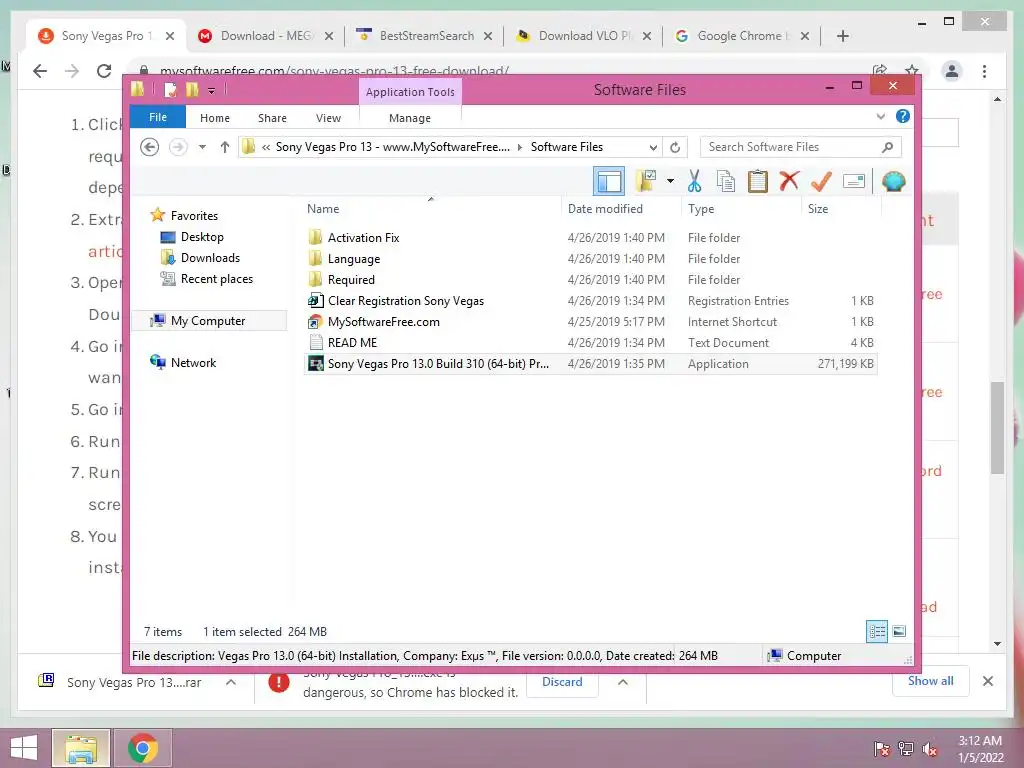Viewport: 1024px width, 768px height.
Task: Select Recent places in navigation pane
Action: (x=216, y=279)
